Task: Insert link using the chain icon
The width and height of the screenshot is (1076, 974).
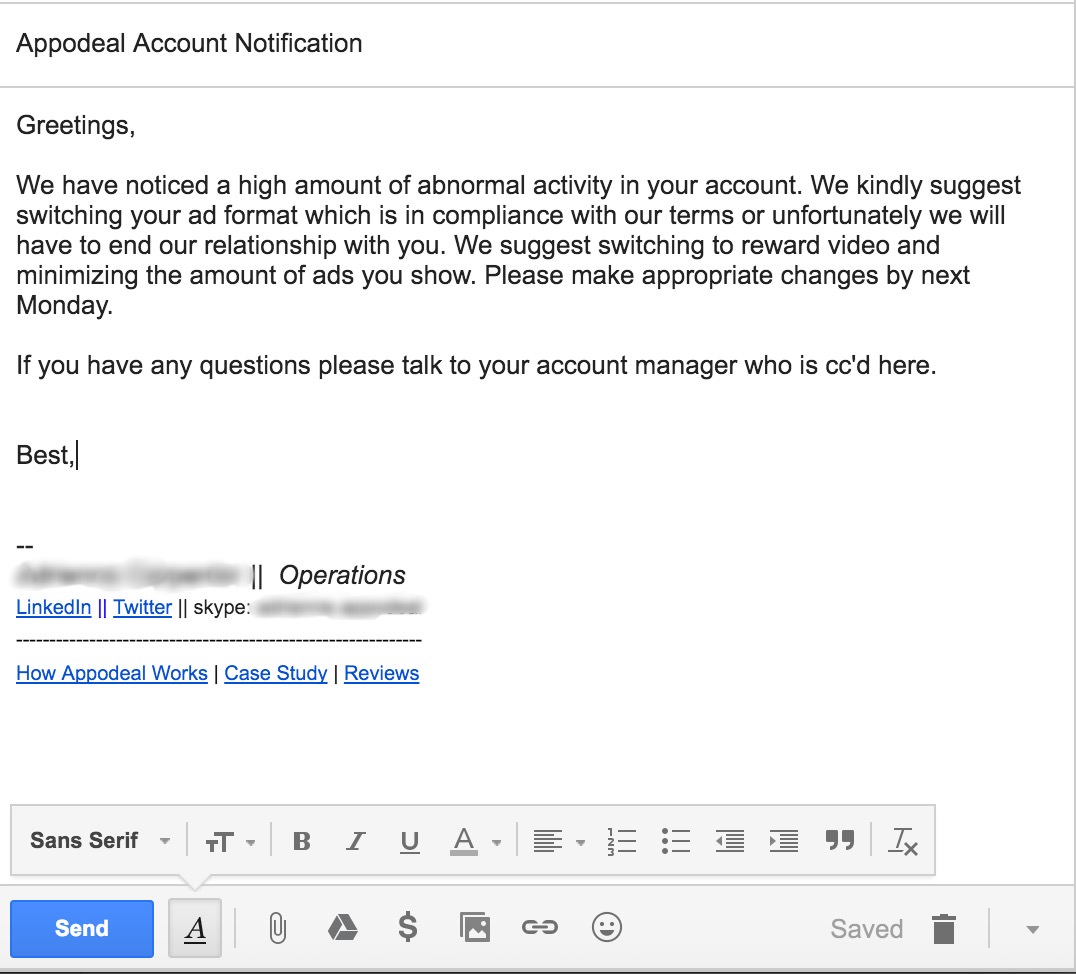Action: tap(539, 928)
